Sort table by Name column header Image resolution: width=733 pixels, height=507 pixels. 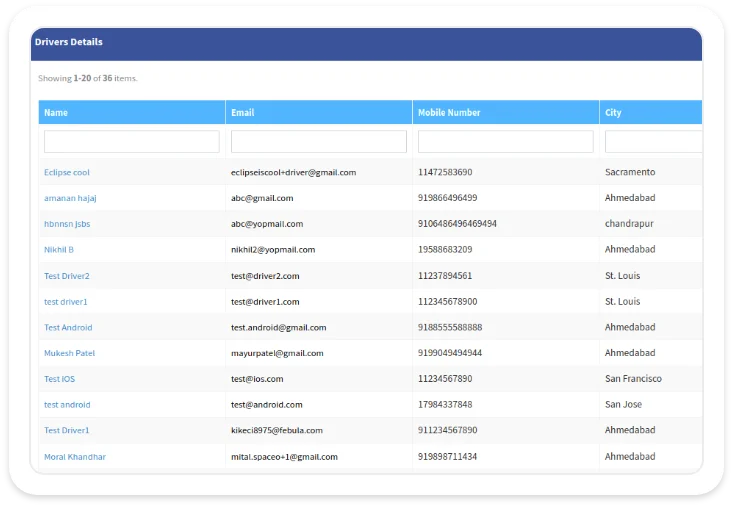pos(56,113)
